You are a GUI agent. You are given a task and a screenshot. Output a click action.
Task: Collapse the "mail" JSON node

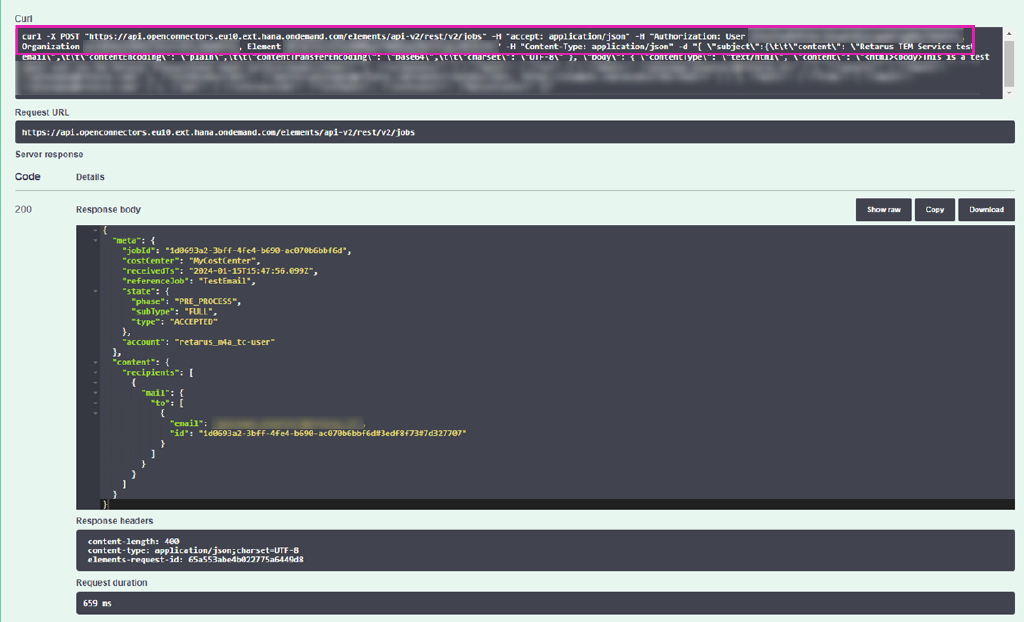click(96, 392)
